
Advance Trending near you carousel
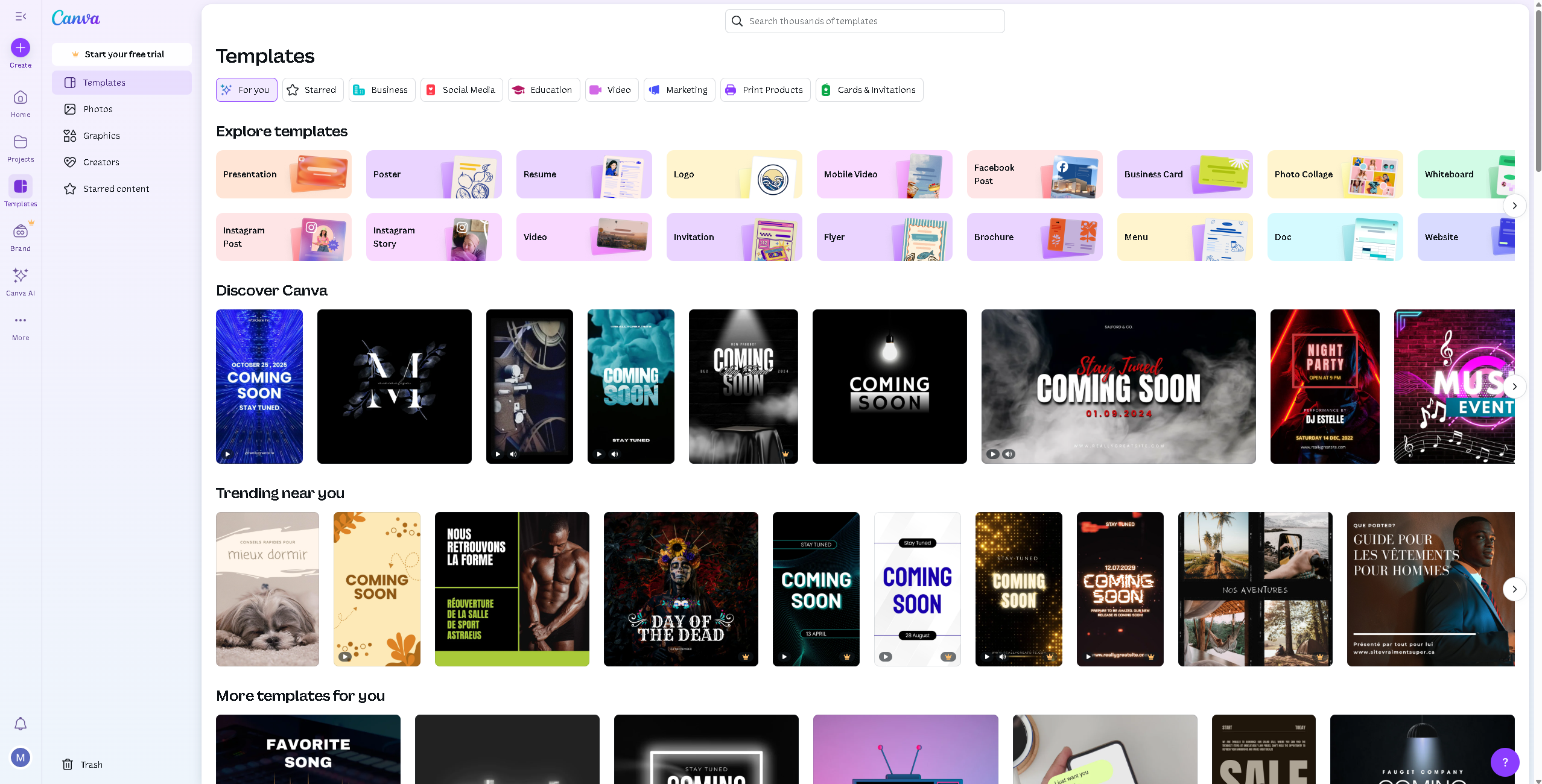pyautogui.click(x=1514, y=589)
